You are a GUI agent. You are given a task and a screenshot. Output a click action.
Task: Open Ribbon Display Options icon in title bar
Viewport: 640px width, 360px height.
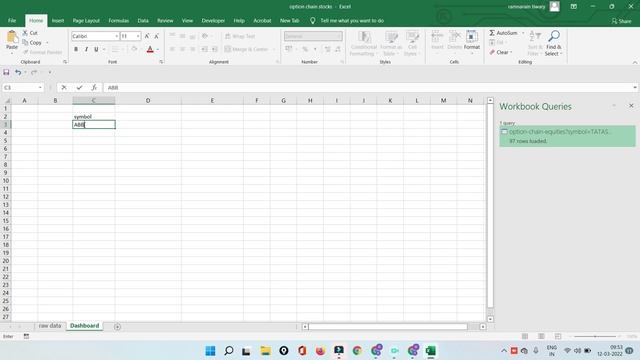(x=573, y=7)
